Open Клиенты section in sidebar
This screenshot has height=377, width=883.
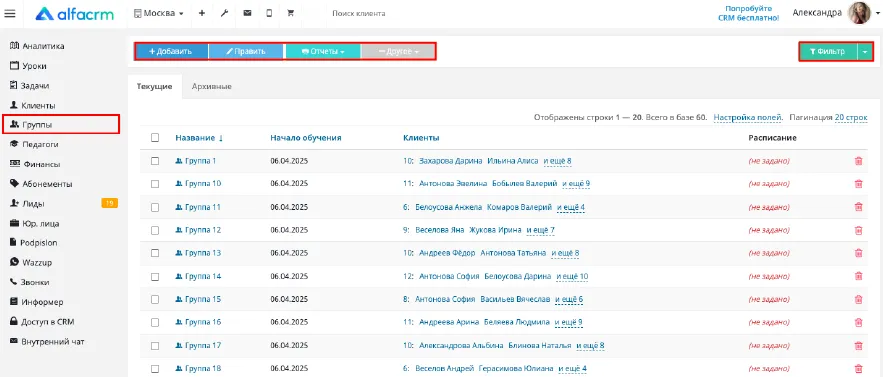32,105
